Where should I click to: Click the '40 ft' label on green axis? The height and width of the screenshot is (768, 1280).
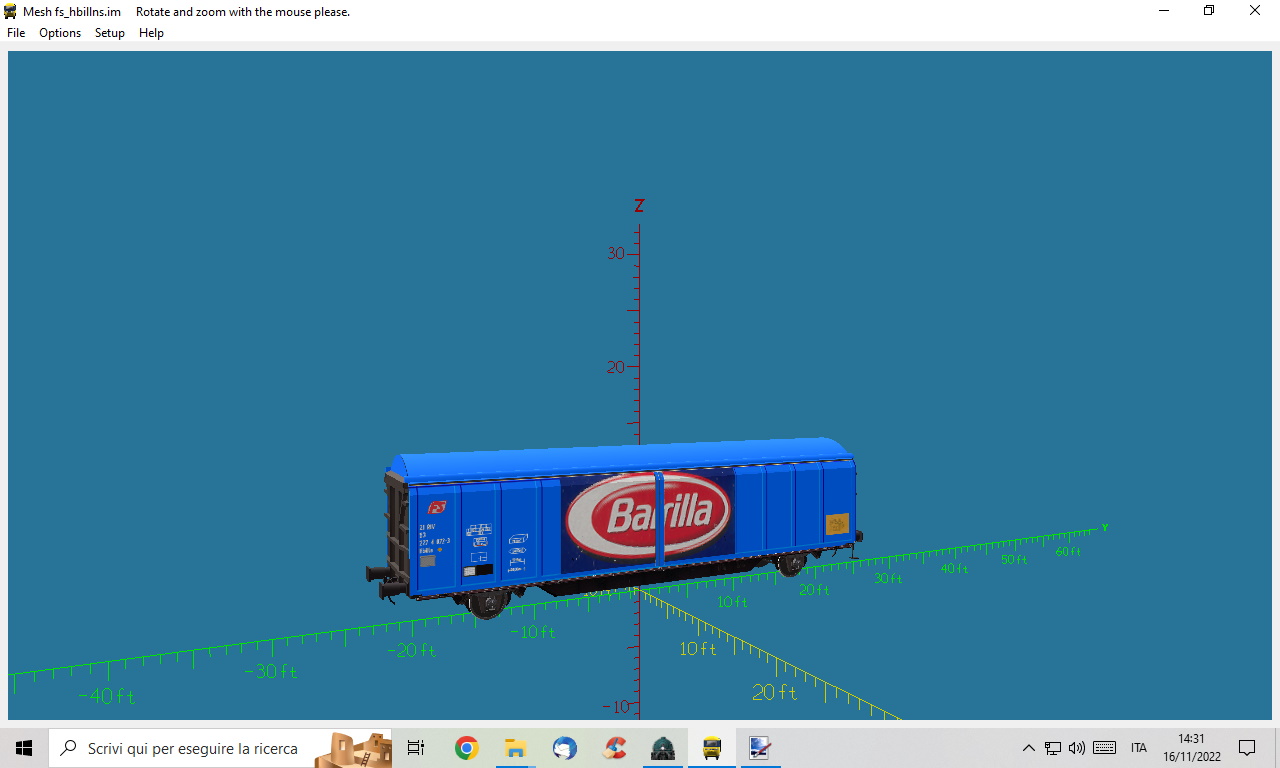954,568
